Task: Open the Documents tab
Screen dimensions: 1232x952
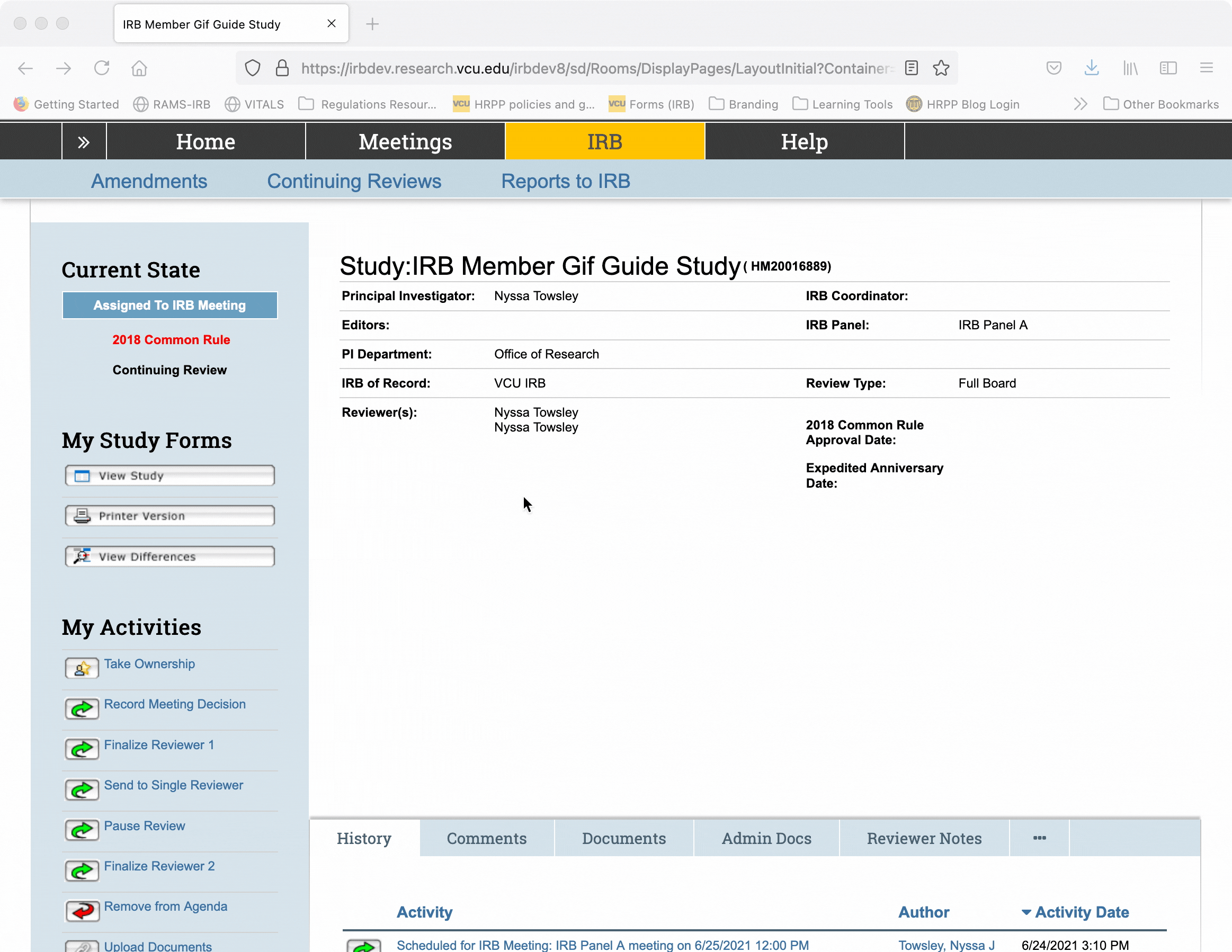Action: [623, 838]
